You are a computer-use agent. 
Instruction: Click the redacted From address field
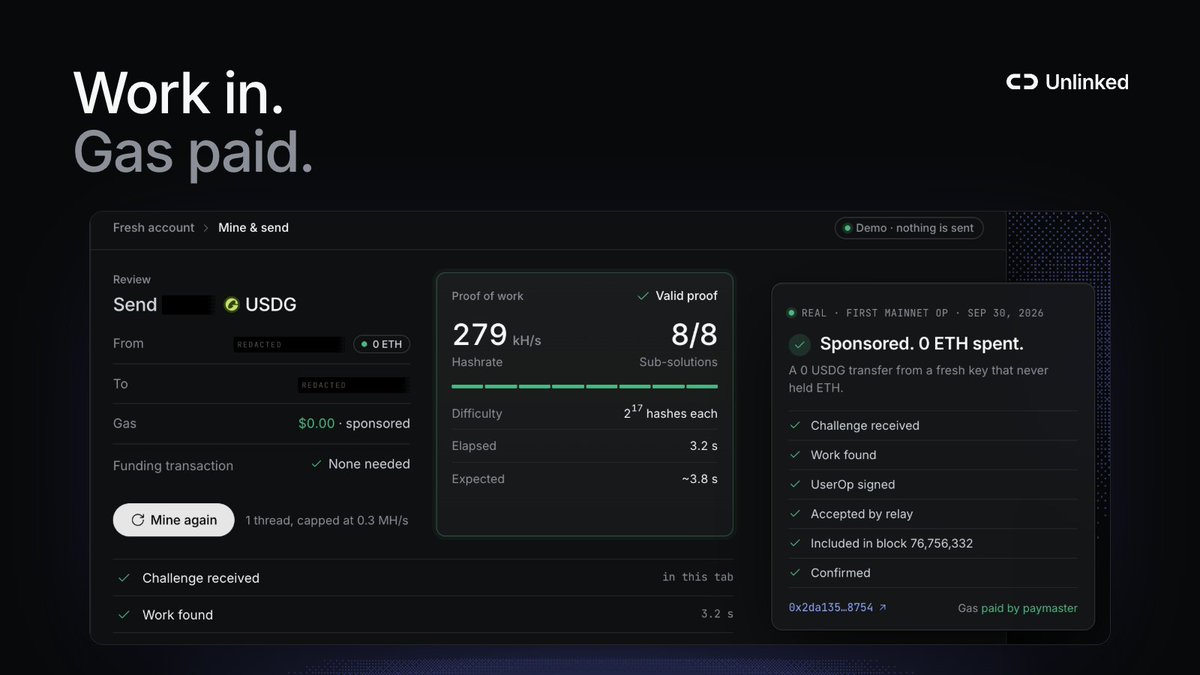pos(291,344)
